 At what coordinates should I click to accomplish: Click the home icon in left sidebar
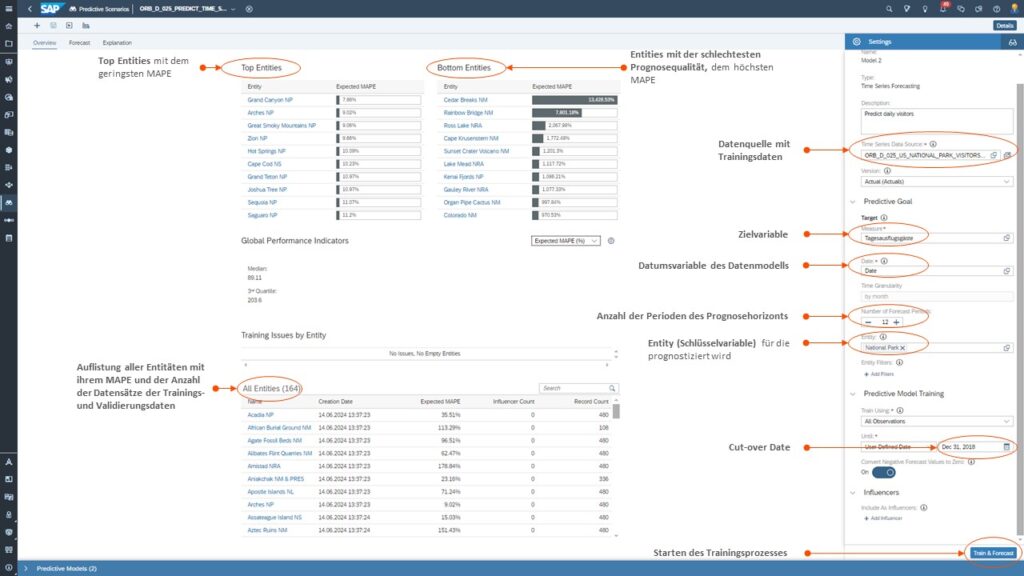pyautogui.click(x=8, y=25)
